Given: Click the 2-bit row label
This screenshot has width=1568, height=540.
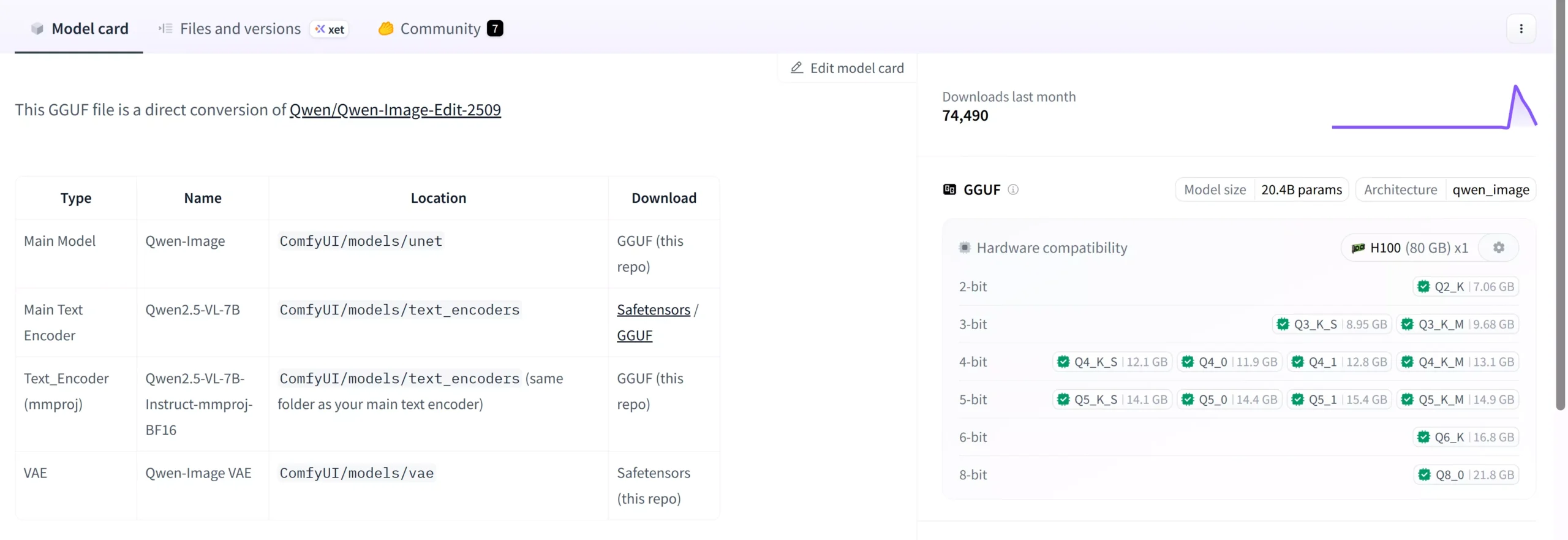Looking at the screenshot, I should point(973,286).
